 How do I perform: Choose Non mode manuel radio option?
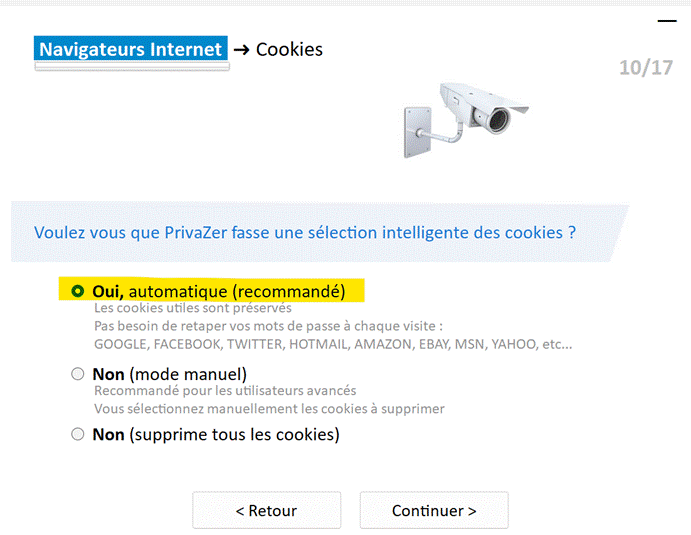click(78, 374)
